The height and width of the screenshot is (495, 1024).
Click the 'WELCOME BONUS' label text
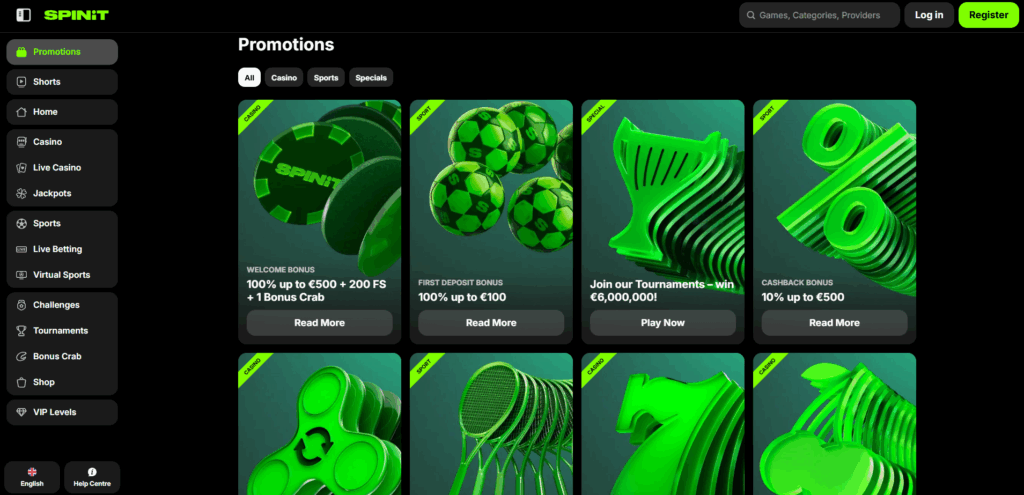pos(281,270)
